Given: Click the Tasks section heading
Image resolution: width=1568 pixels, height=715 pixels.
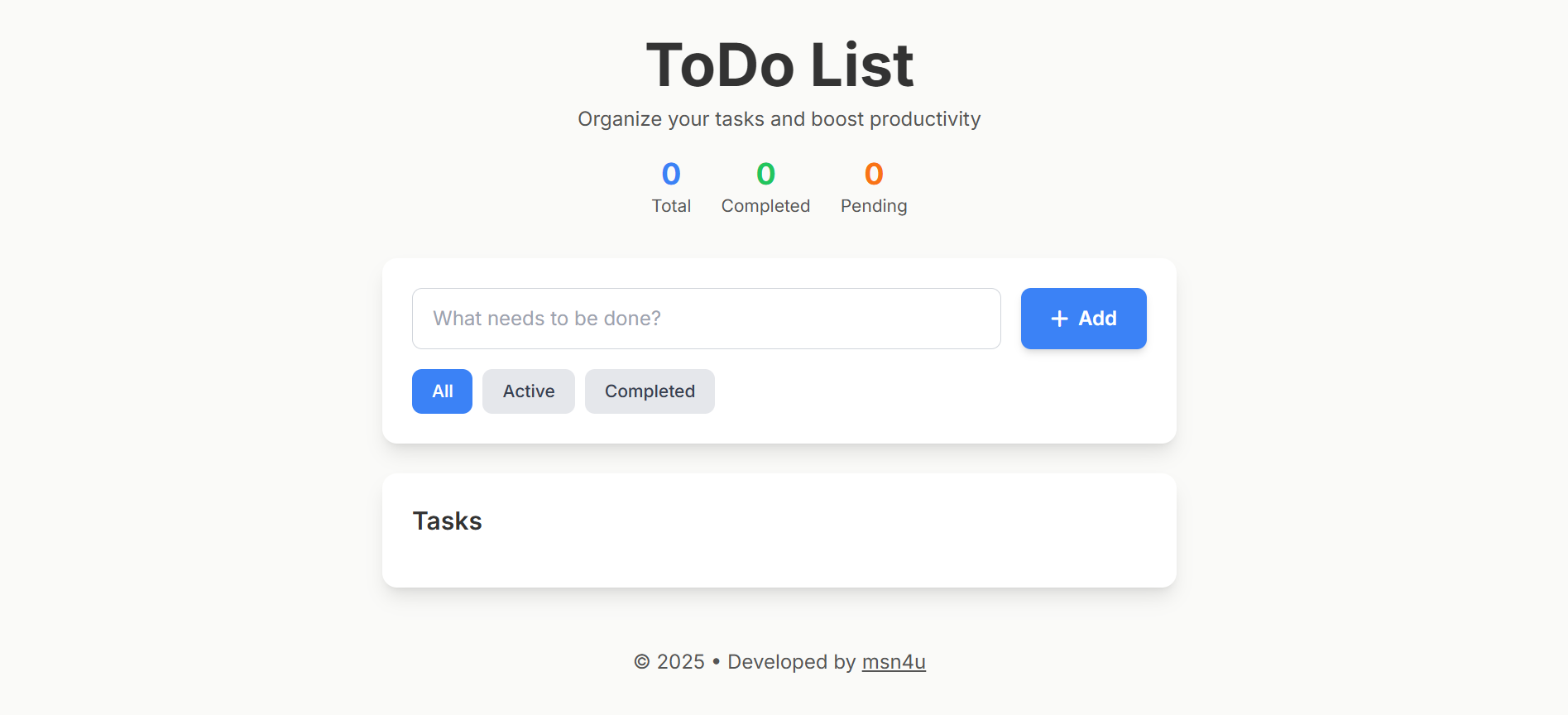Looking at the screenshot, I should point(447,521).
